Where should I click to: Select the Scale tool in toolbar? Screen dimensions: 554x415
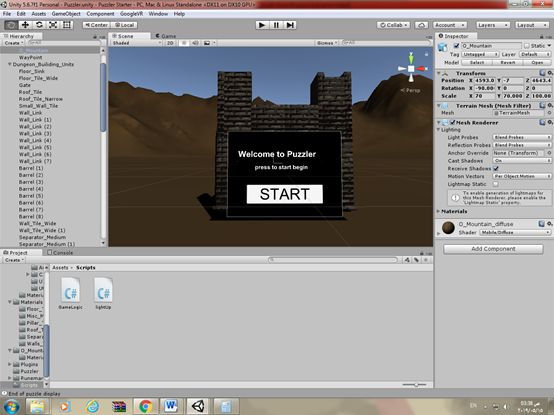53,25
